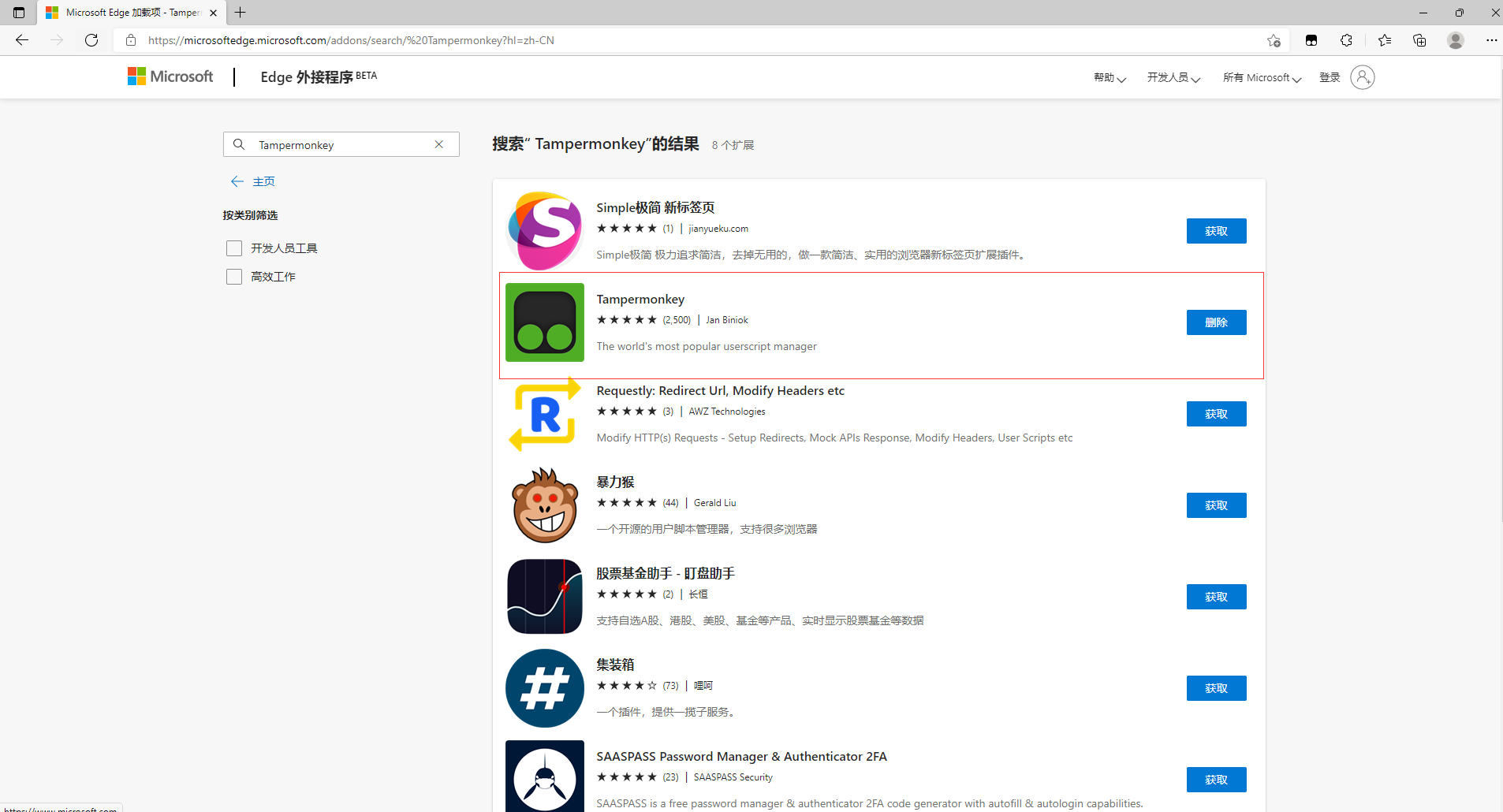
Task: Open 股票基金助手 - 盯盘助手 title
Action: [666, 573]
